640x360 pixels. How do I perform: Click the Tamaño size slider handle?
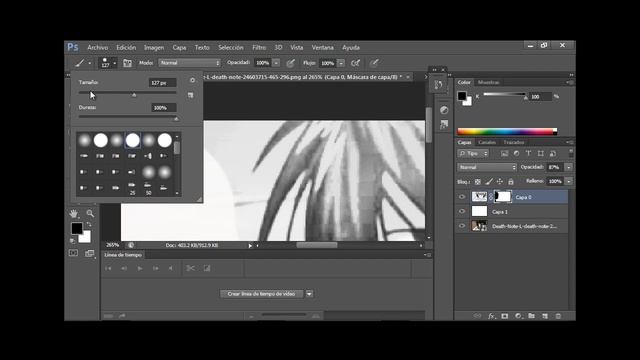(x=134, y=95)
